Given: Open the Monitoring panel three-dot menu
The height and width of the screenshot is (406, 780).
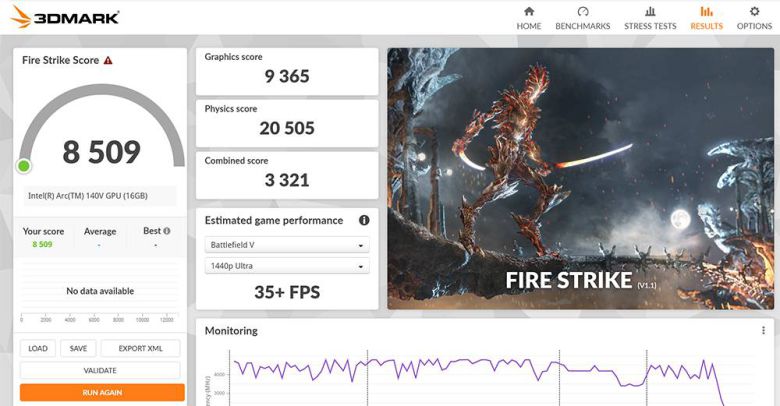Looking at the screenshot, I should click(x=764, y=330).
